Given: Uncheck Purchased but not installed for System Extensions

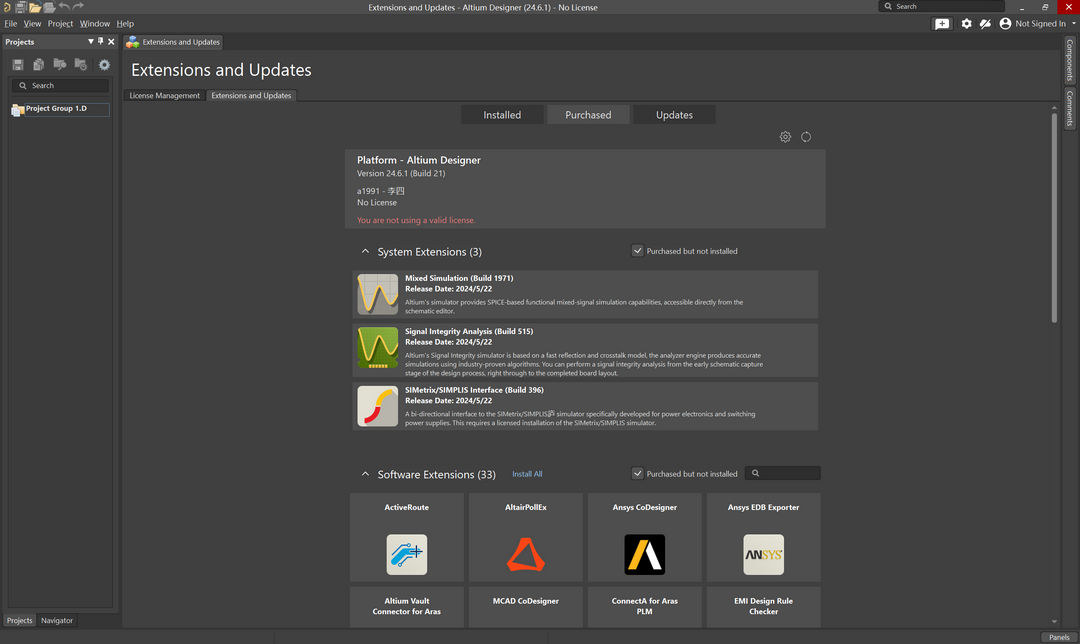Looking at the screenshot, I should pyautogui.click(x=637, y=250).
